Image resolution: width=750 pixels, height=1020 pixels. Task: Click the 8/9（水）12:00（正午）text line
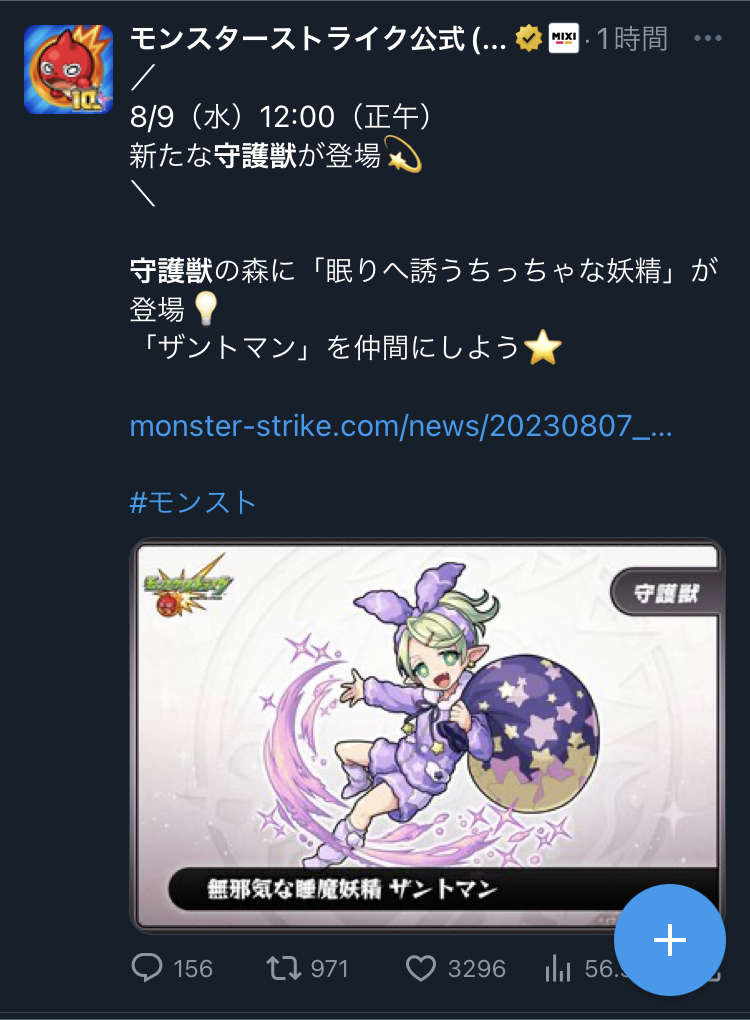tap(280, 117)
